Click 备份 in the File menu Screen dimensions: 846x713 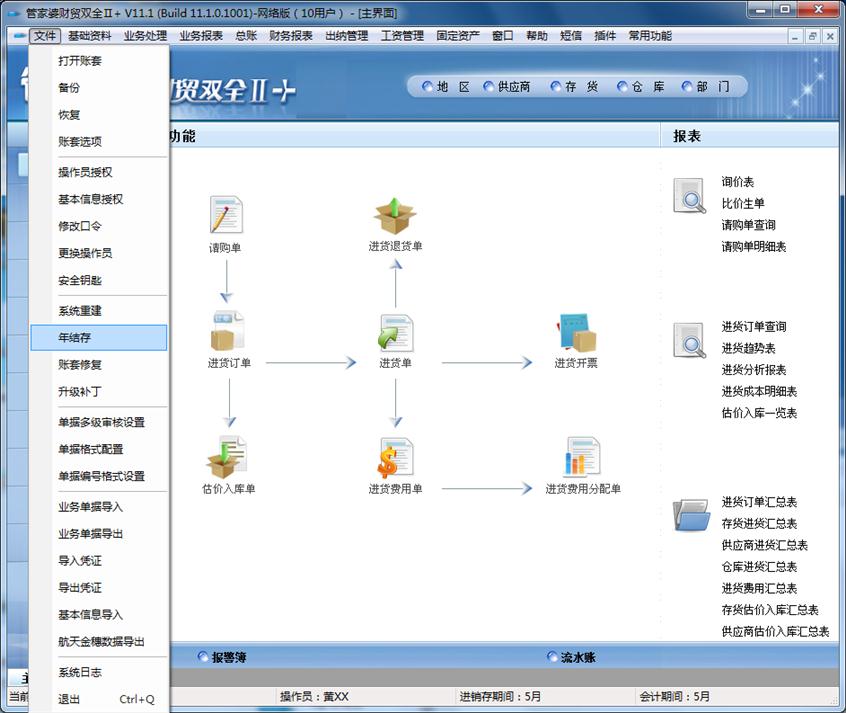click(69, 88)
